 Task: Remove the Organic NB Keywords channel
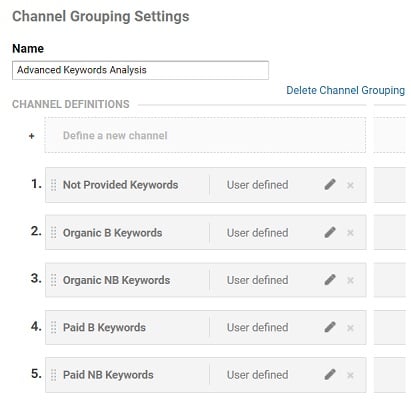[350, 280]
